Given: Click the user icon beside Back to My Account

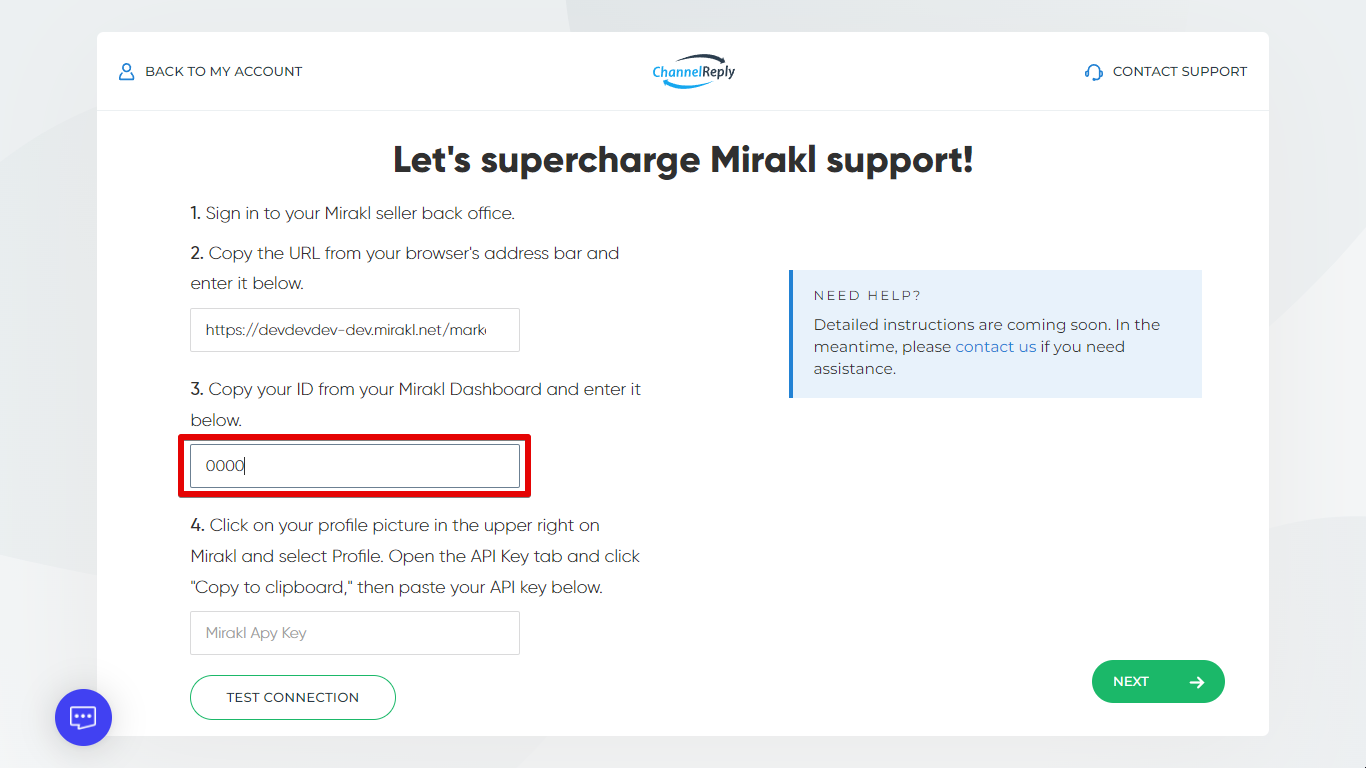Looking at the screenshot, I should tap(126, 72).
